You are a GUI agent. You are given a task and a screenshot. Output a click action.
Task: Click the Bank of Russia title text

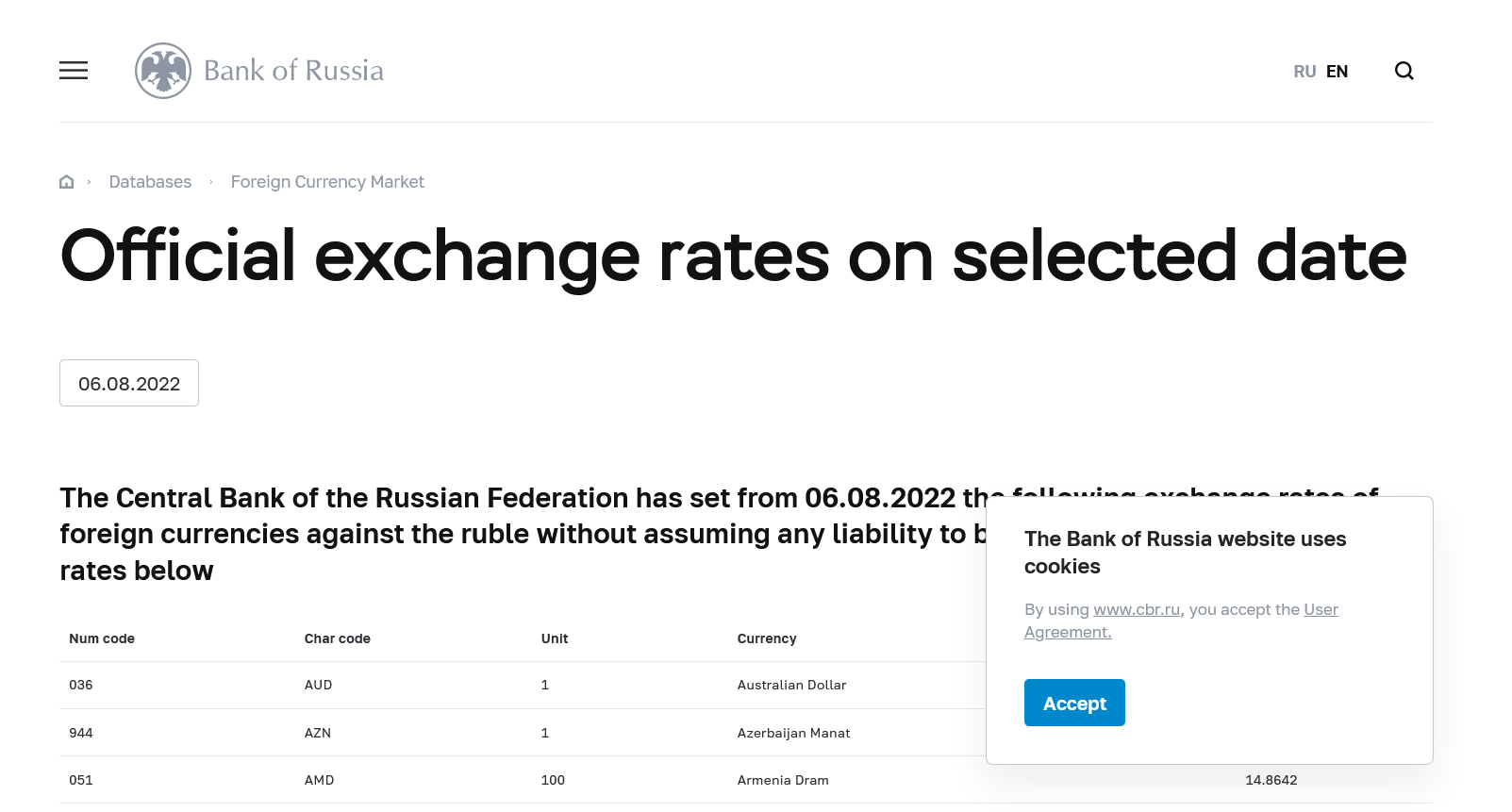point(293,71)
